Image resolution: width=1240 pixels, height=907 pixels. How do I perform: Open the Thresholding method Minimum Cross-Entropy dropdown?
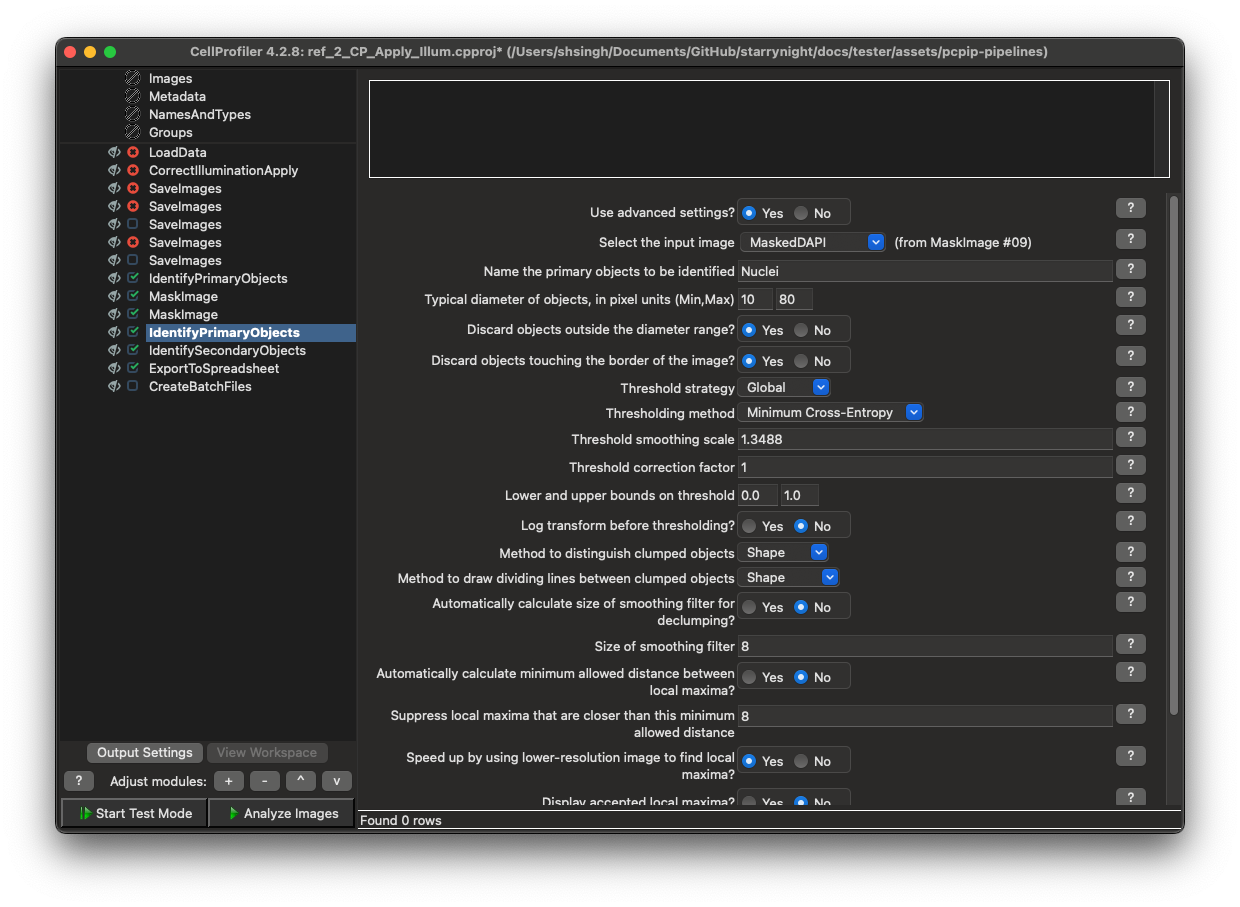coord(831,412)
